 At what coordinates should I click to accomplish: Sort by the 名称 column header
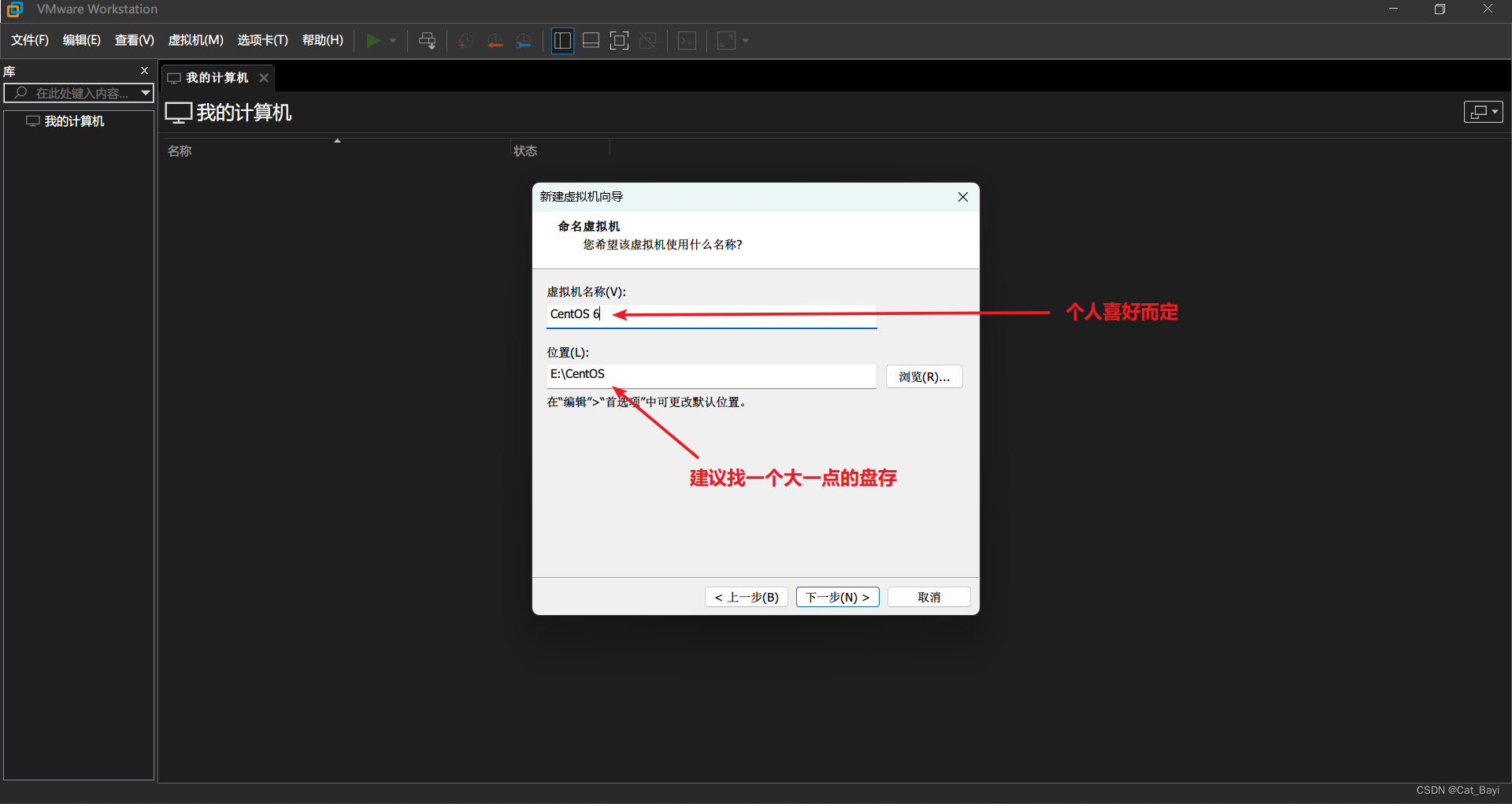tap(180, 151)
